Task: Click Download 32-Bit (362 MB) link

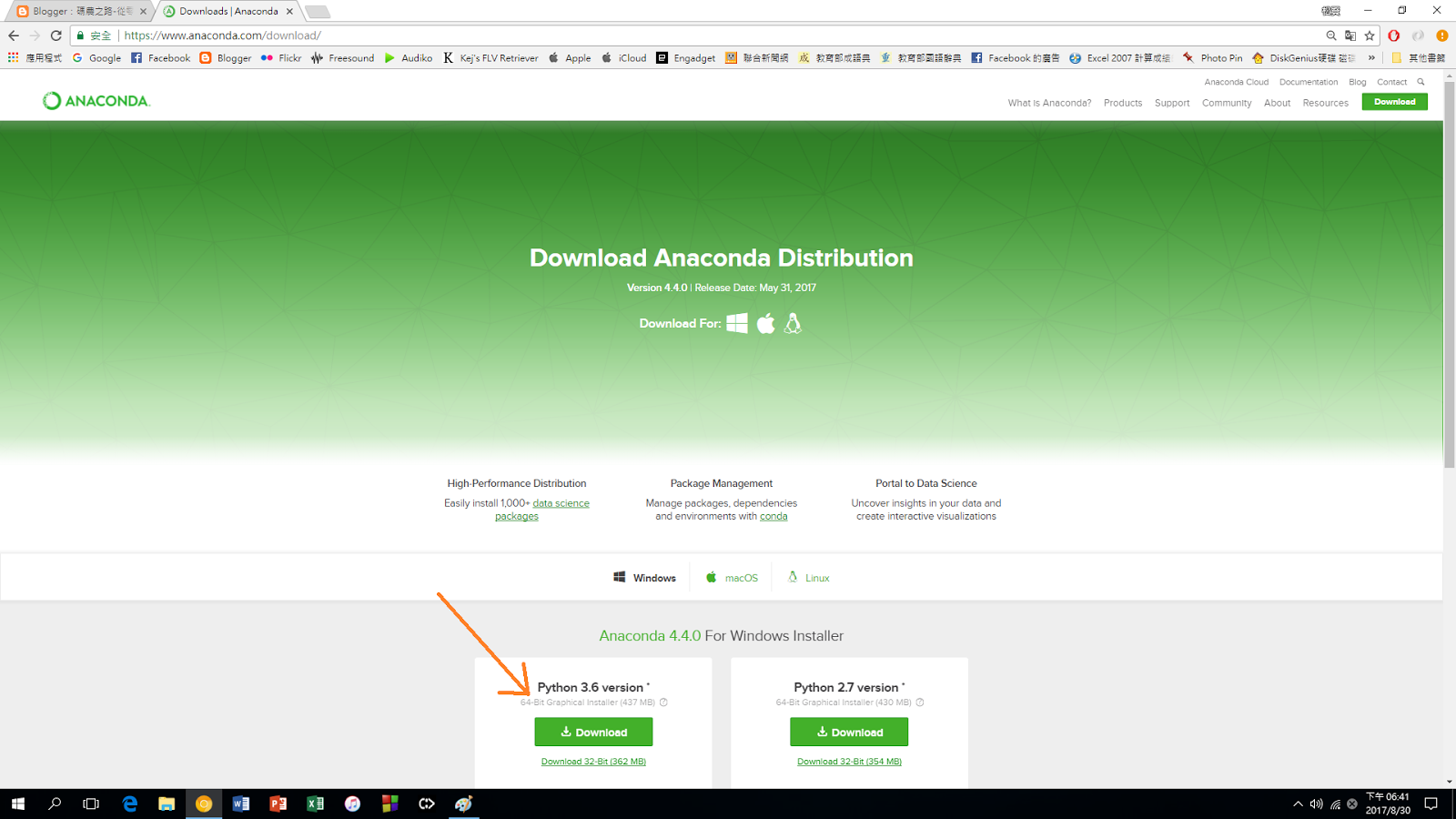Action: pyautogui.click(x=593, y=762)
